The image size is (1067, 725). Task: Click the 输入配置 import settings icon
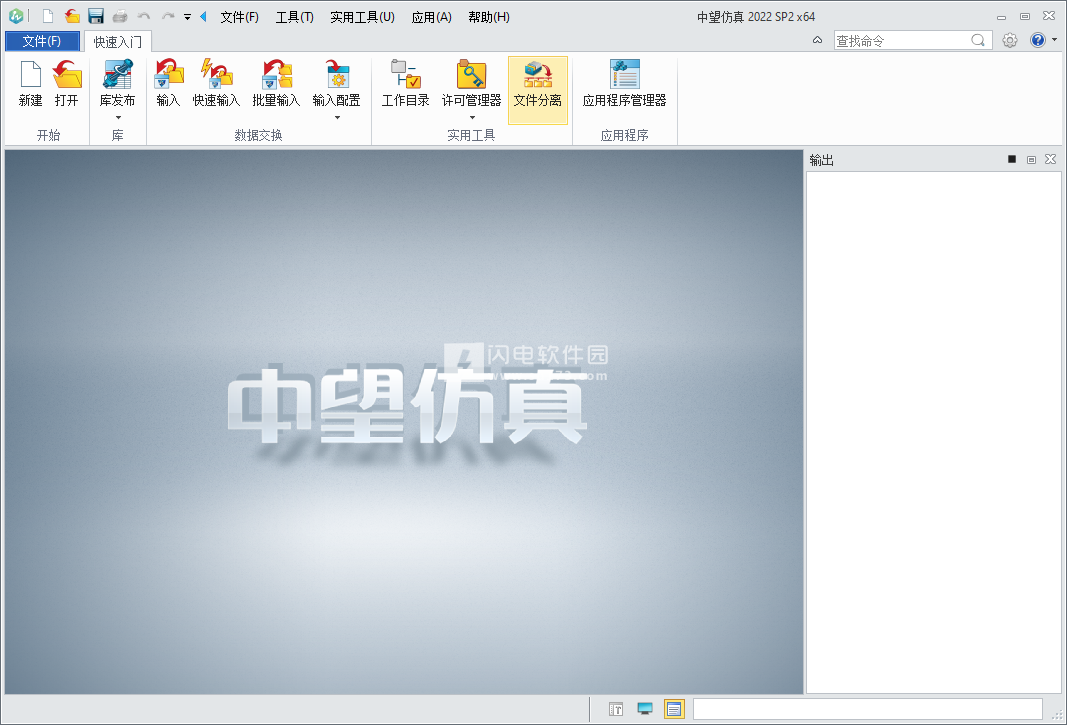(x=336, y=75)
